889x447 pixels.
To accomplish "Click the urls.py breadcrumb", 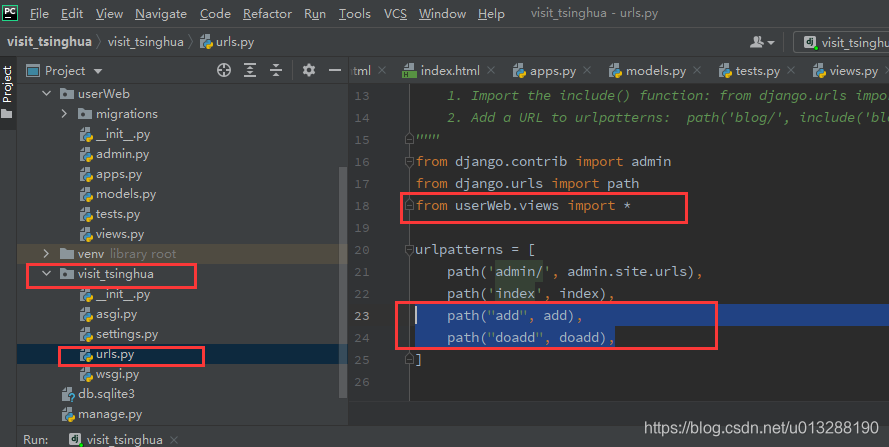I will (x=227, y=42).
